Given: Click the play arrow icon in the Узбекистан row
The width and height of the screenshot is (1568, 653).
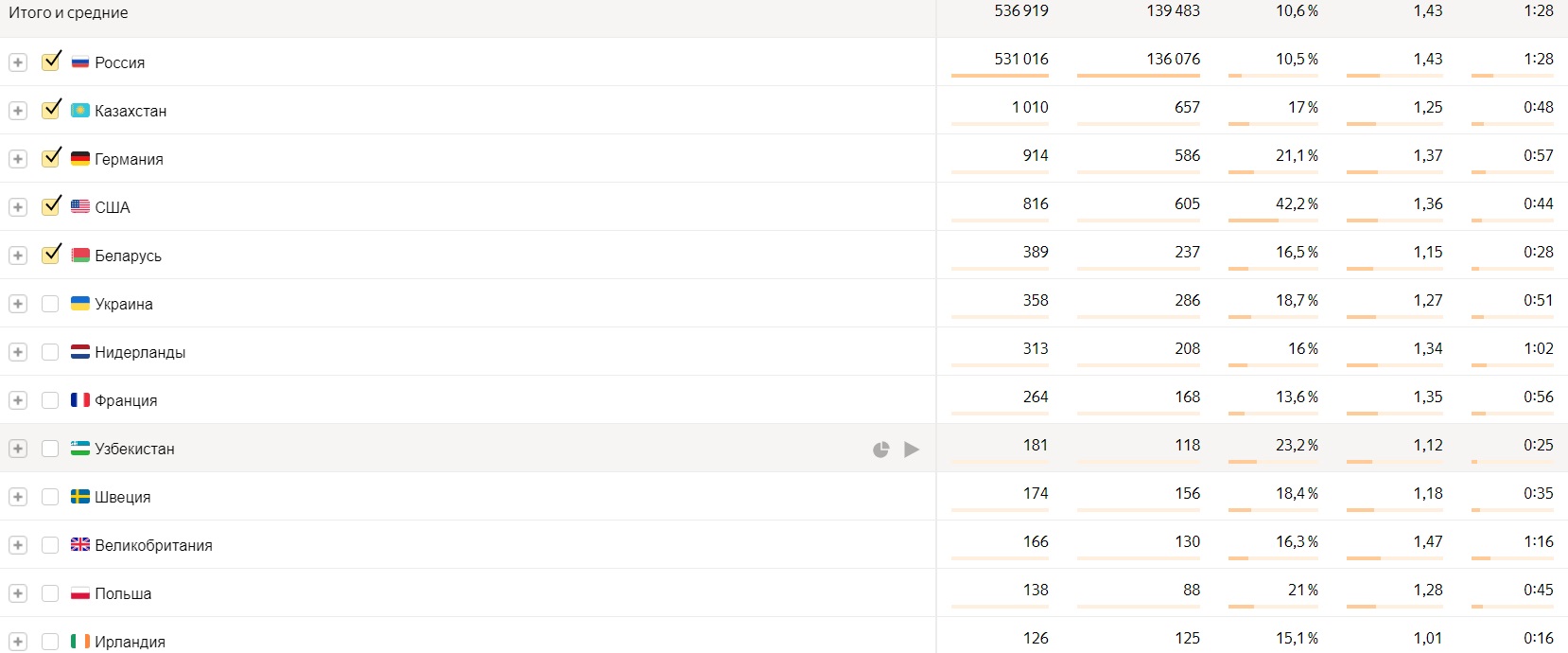Looking at the screenshot, I should pyautogui.click(x=912, y=450).
